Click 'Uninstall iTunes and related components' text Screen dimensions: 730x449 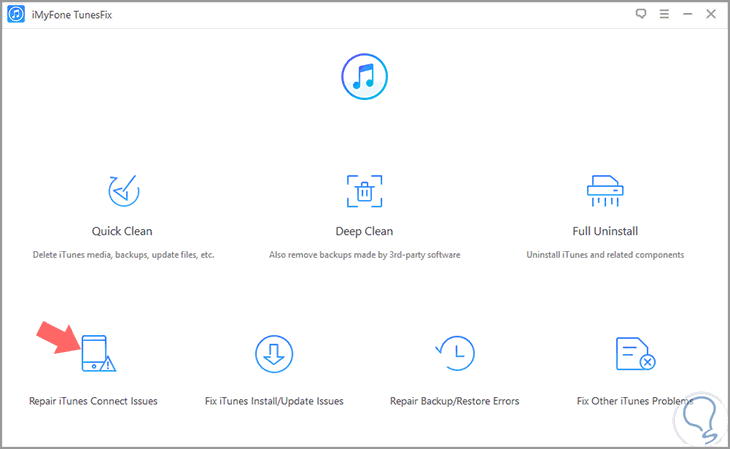coord(605,255)
